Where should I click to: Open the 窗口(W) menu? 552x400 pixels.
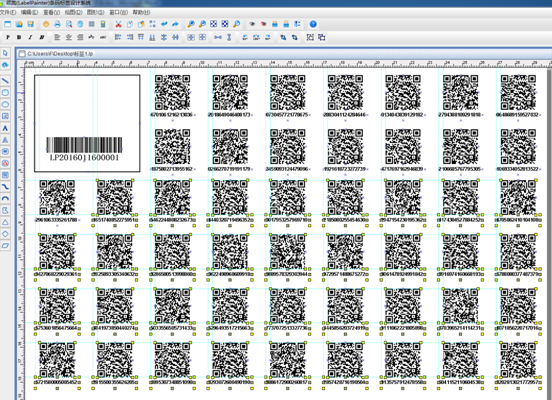(118, 12)
